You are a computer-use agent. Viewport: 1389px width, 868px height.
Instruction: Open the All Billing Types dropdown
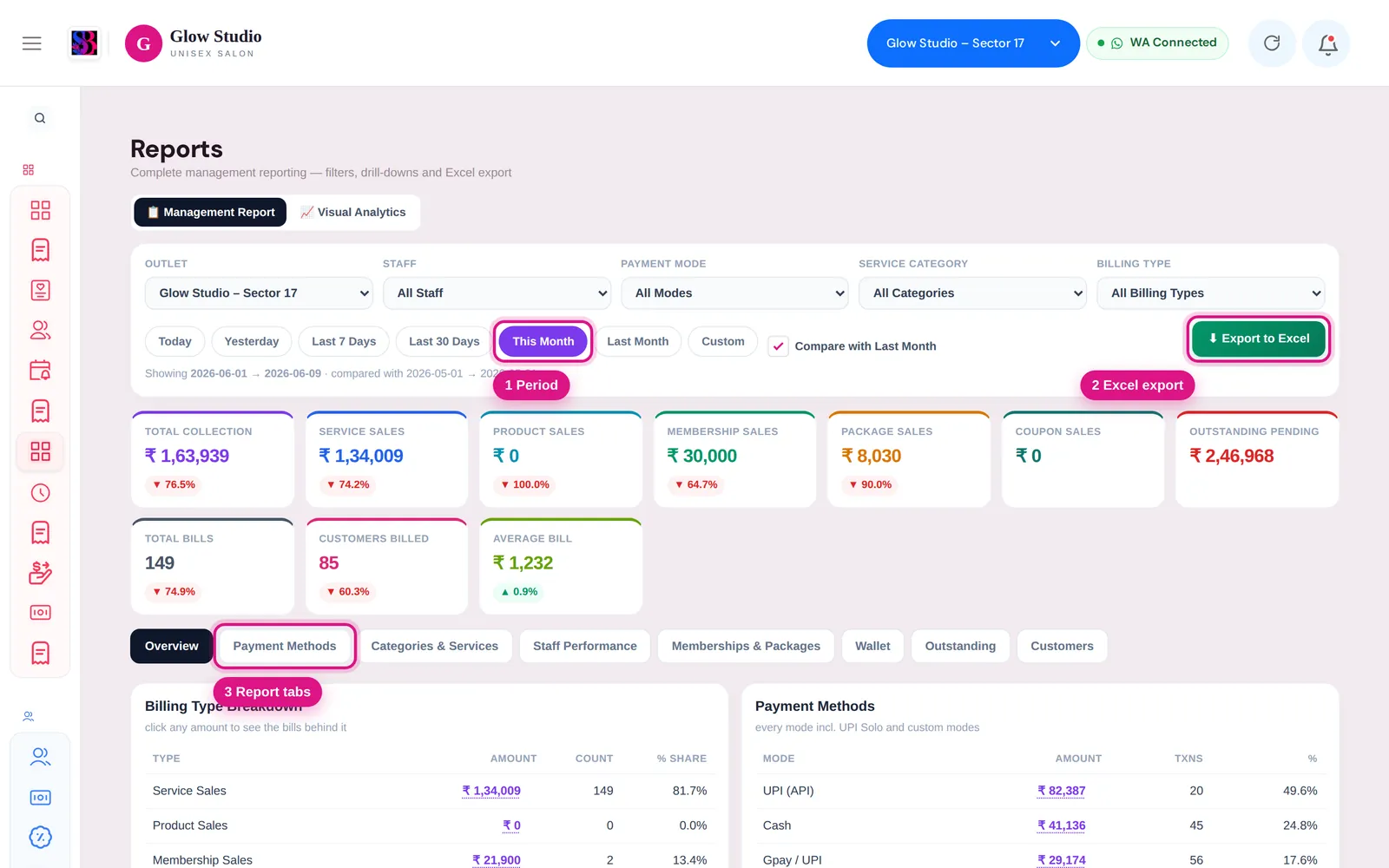(1211, 293)
